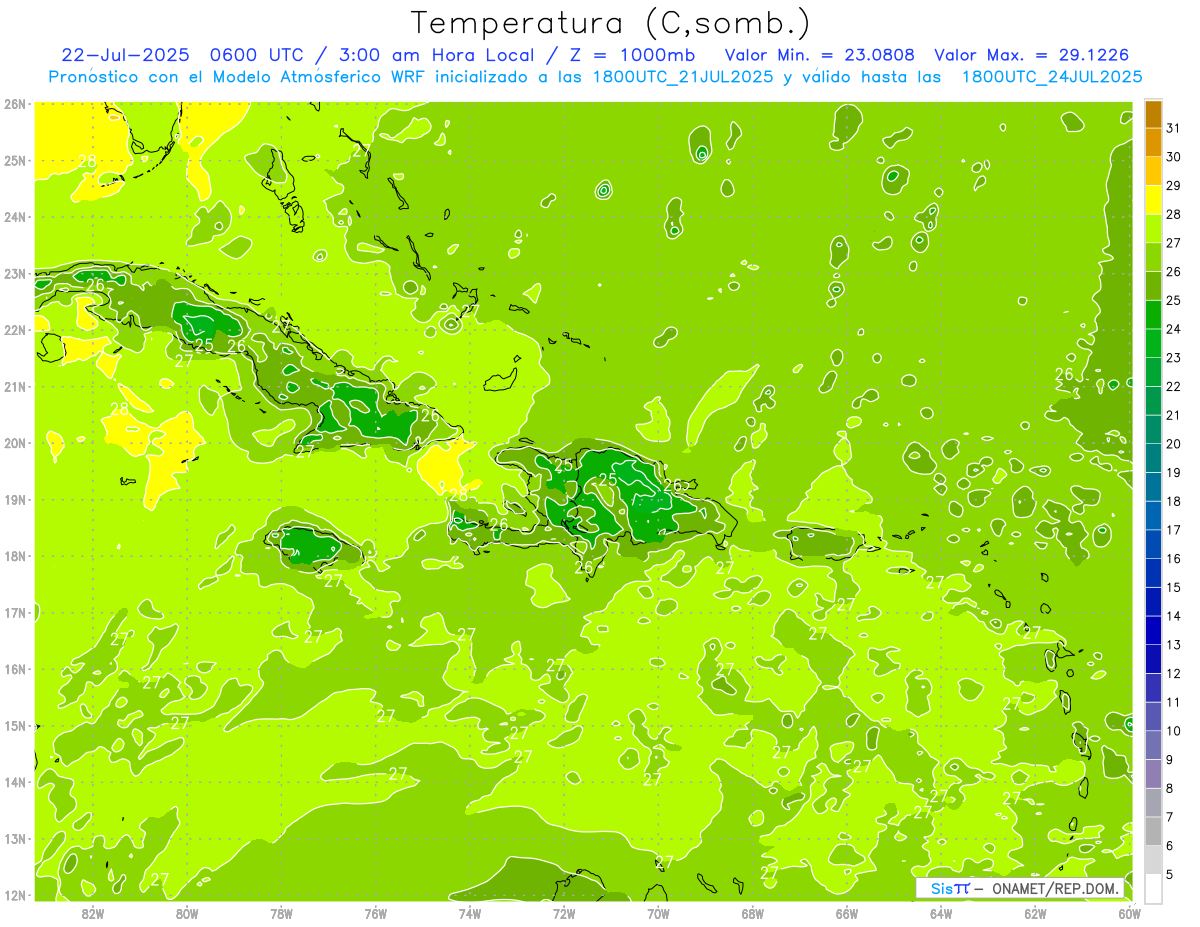Click the 20N latitude axis label
Screen dimensions: 1200x927
(x=15, y=443)
